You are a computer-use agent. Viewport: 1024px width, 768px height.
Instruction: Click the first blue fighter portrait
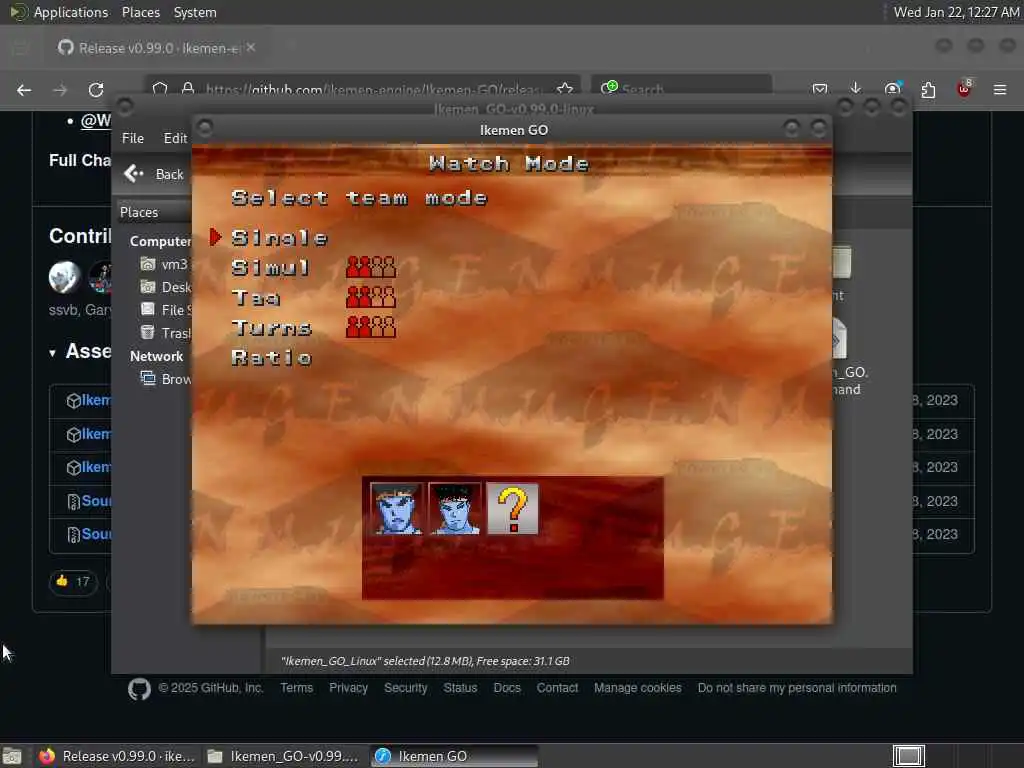[x=396, y=509]
